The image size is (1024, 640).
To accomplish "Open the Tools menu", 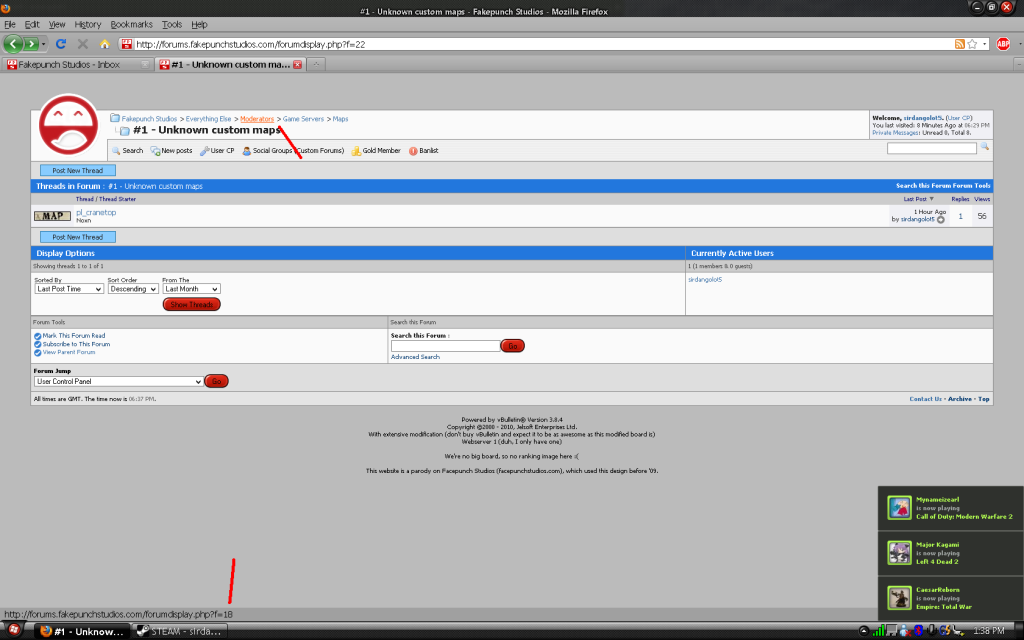I will tap(172, 24).
